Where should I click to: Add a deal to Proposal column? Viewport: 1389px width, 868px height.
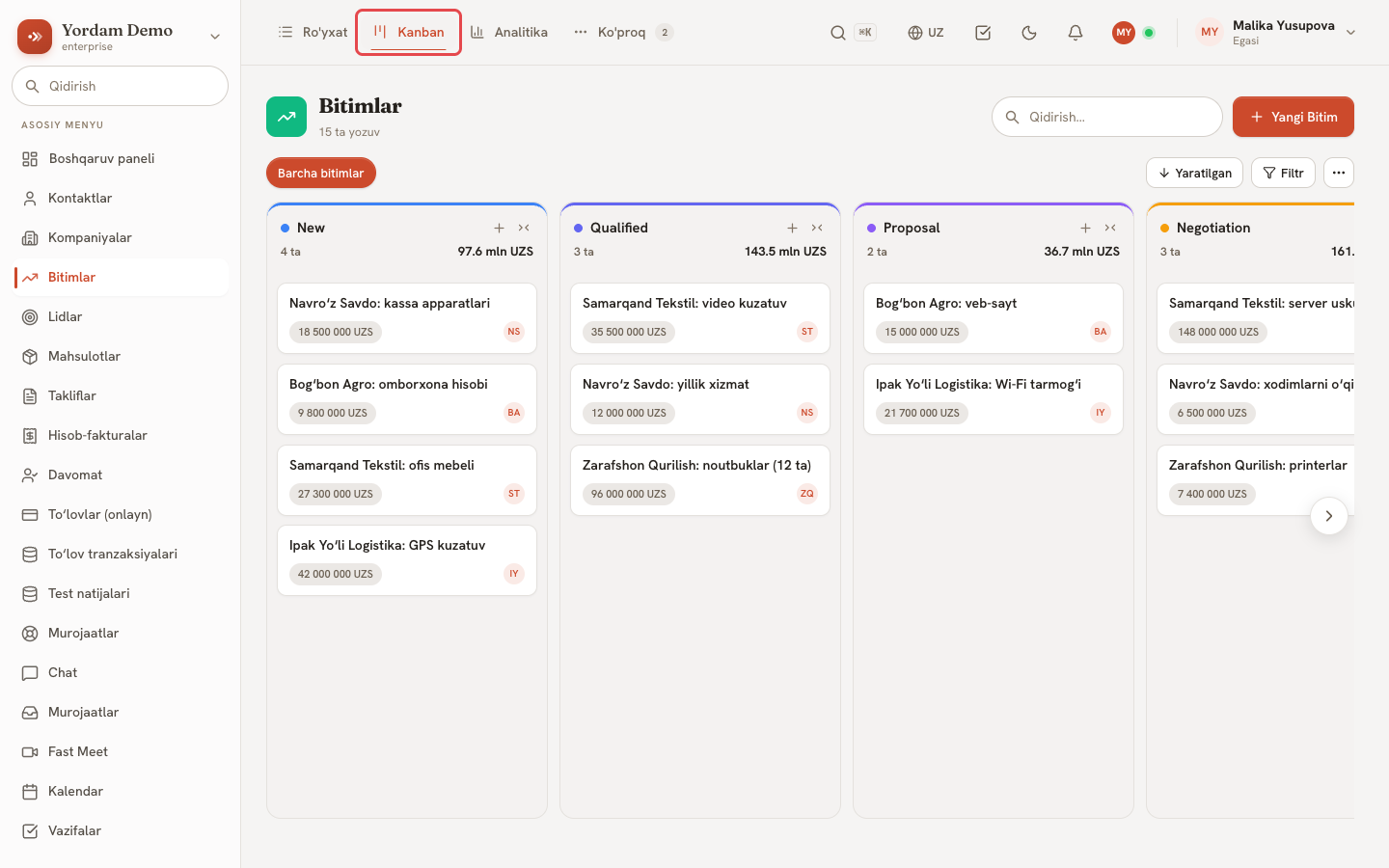click(x=1085, y=228)
